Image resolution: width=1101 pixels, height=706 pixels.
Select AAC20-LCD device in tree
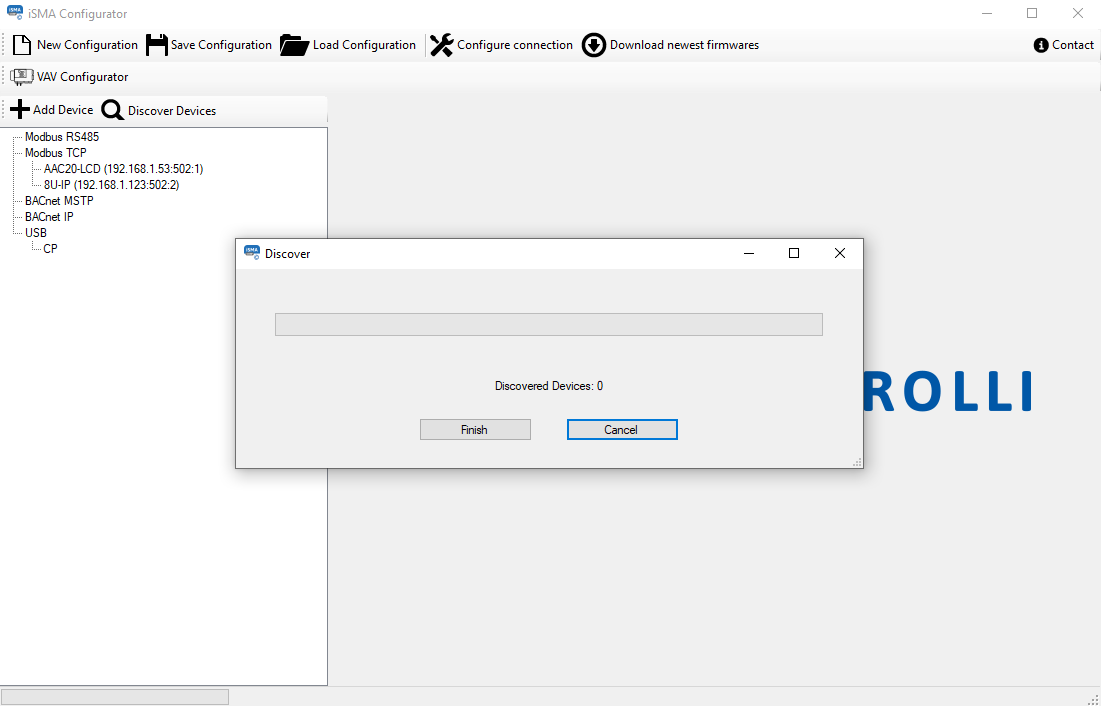(123, 169)
